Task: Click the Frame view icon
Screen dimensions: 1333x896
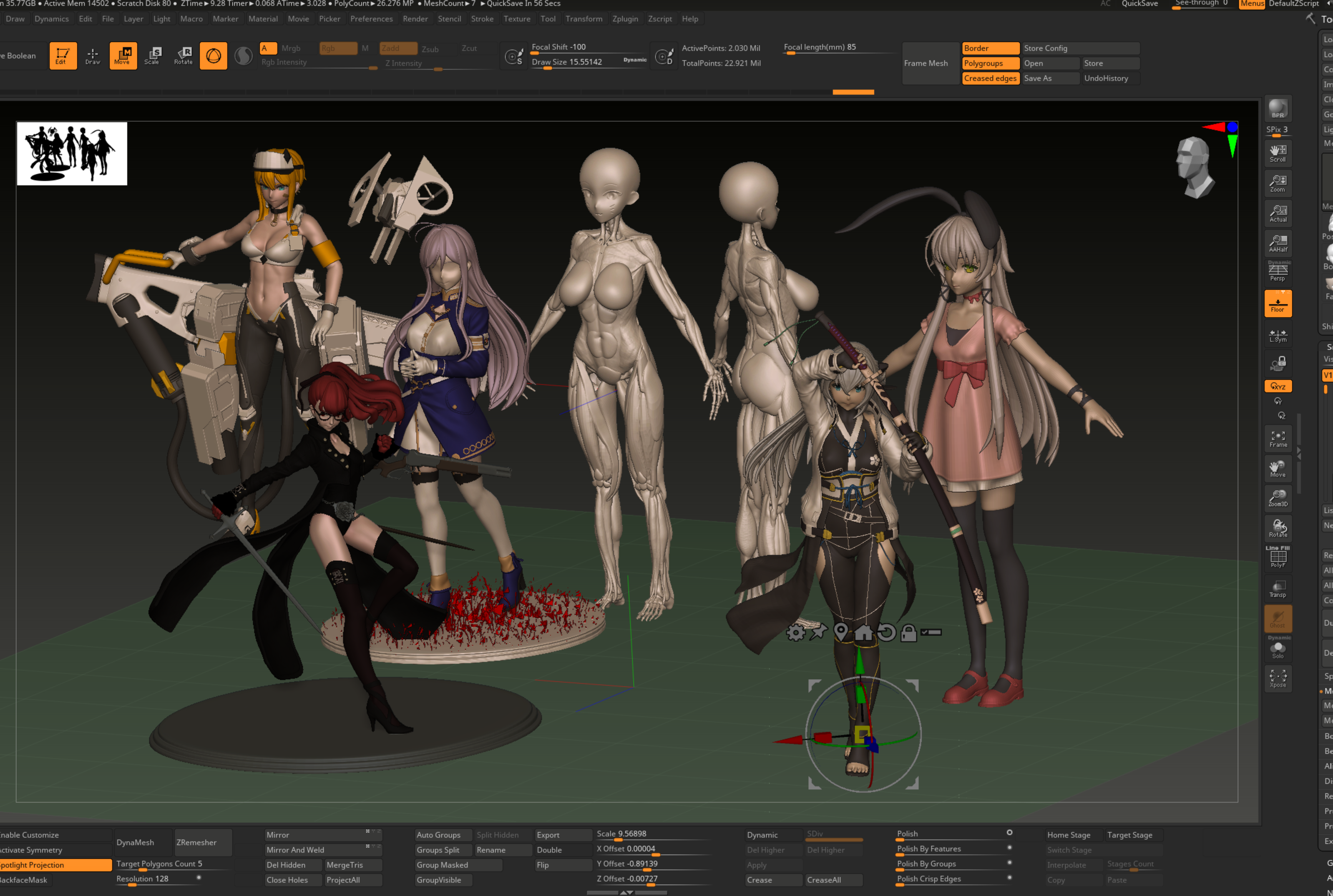Action: tap(1278, 439)
